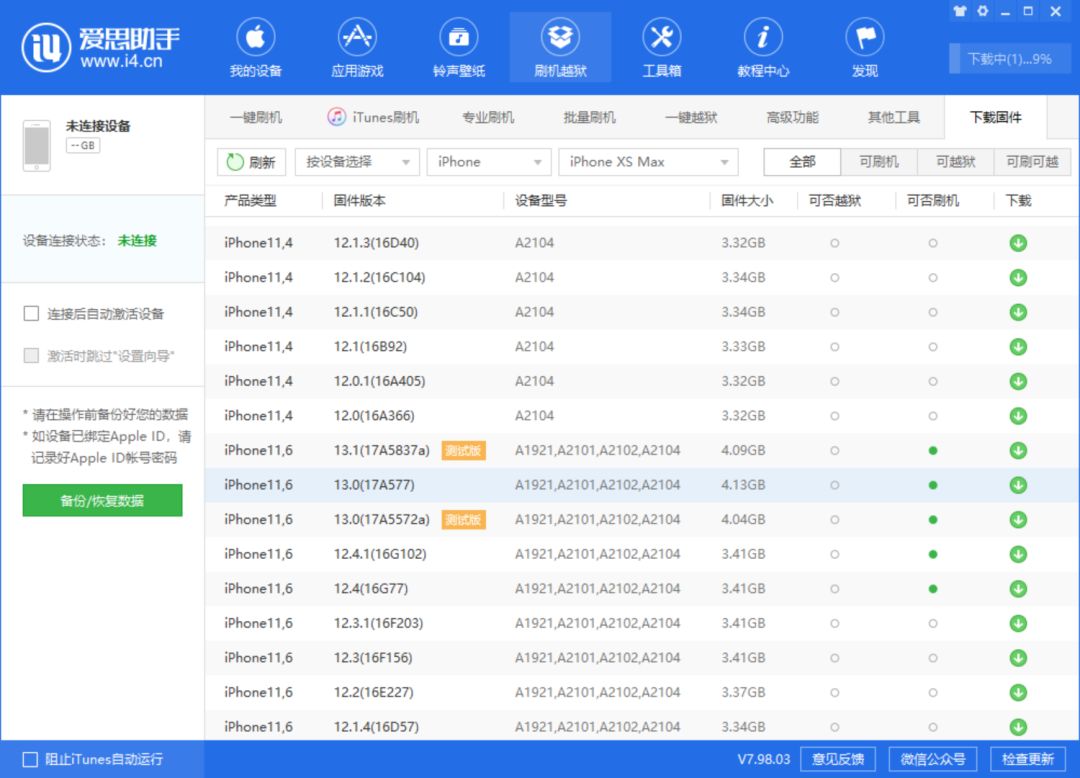
Task: Filter by 可越狱 firmware
Action: tap(956, 162)
